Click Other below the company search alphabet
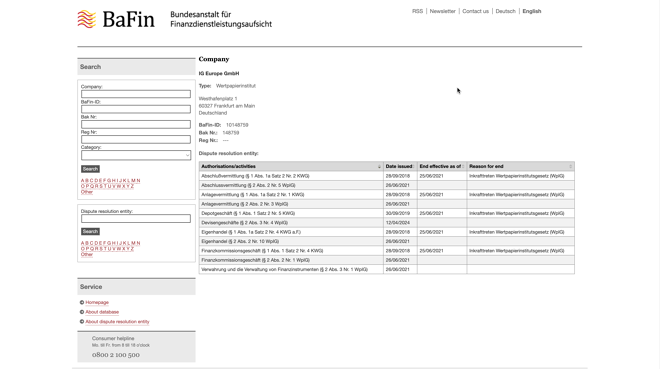 click(87, 192)
